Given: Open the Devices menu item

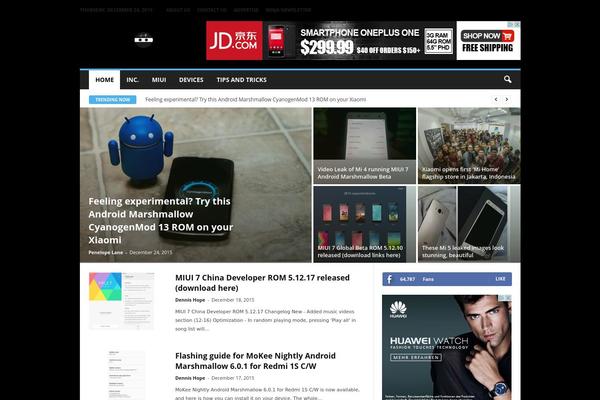Looking at the screenshot, I should 191,80.
